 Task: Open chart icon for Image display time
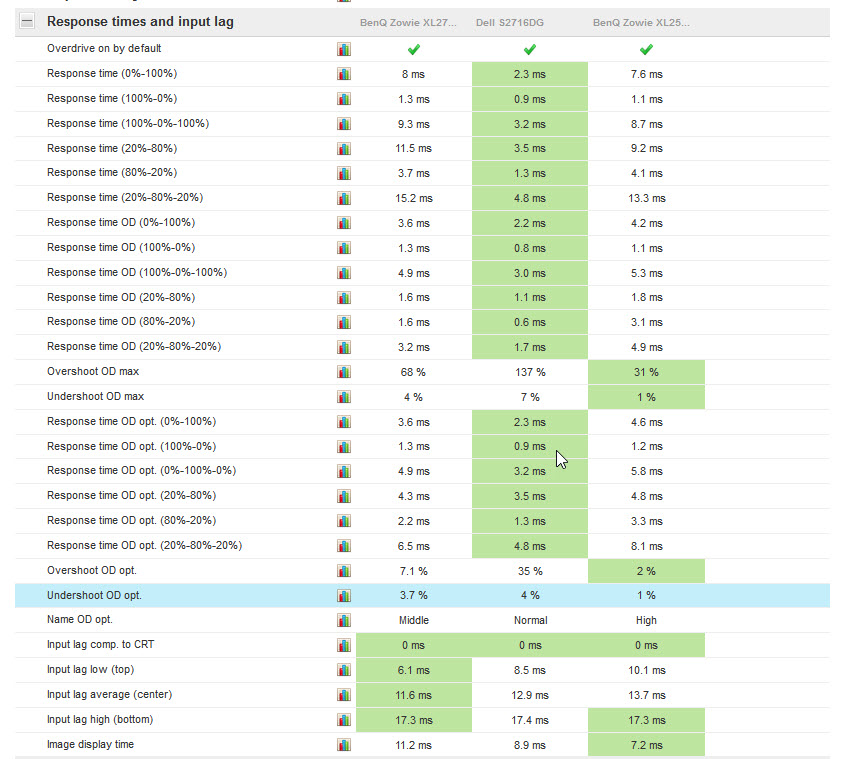click(344, 745)
